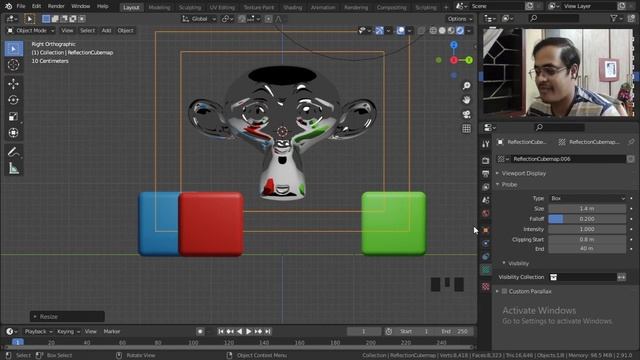Open the Object Data probe tab

pyautogui.click(x=485, y=270)
